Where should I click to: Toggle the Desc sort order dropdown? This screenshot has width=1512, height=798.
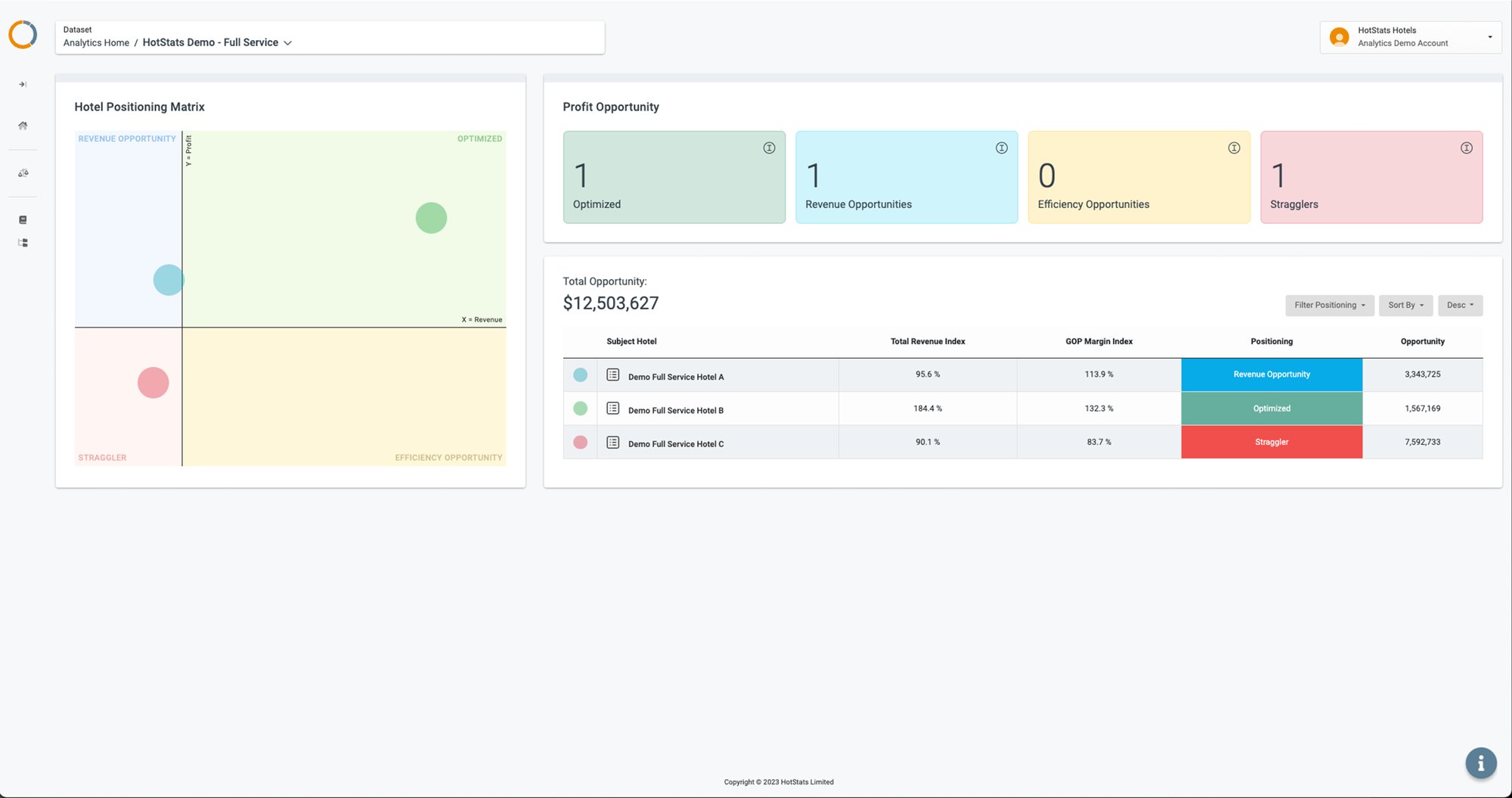[x=1460, y=306]
